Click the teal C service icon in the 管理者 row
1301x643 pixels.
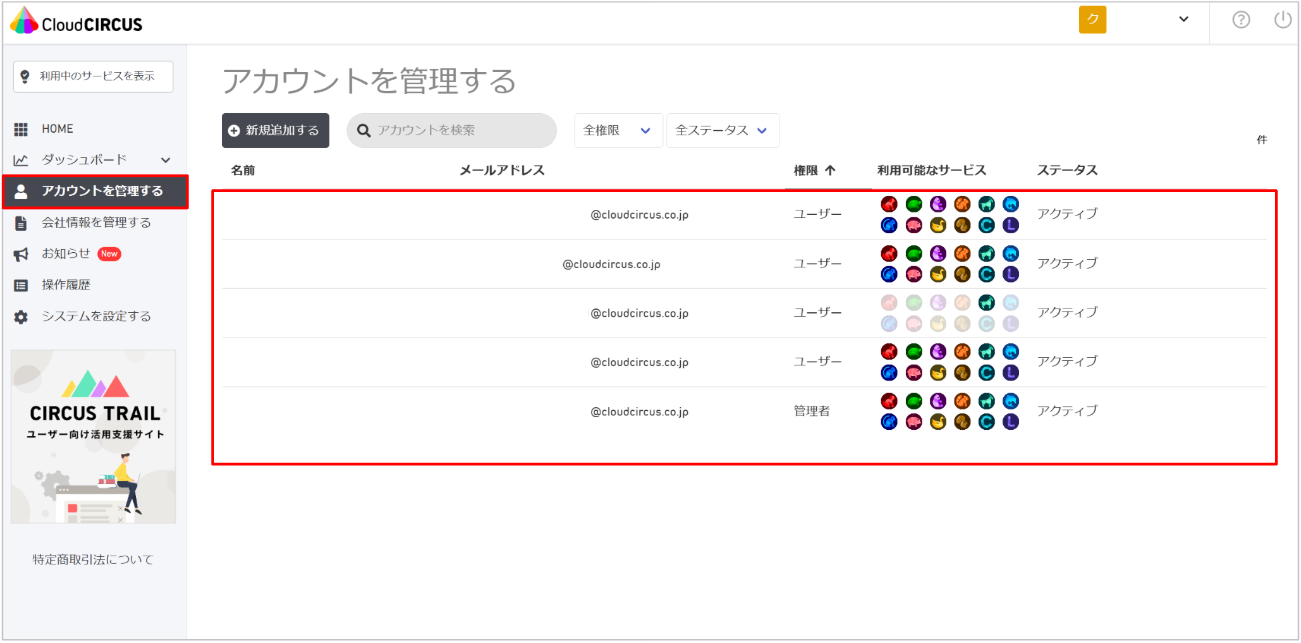[986, 422]
